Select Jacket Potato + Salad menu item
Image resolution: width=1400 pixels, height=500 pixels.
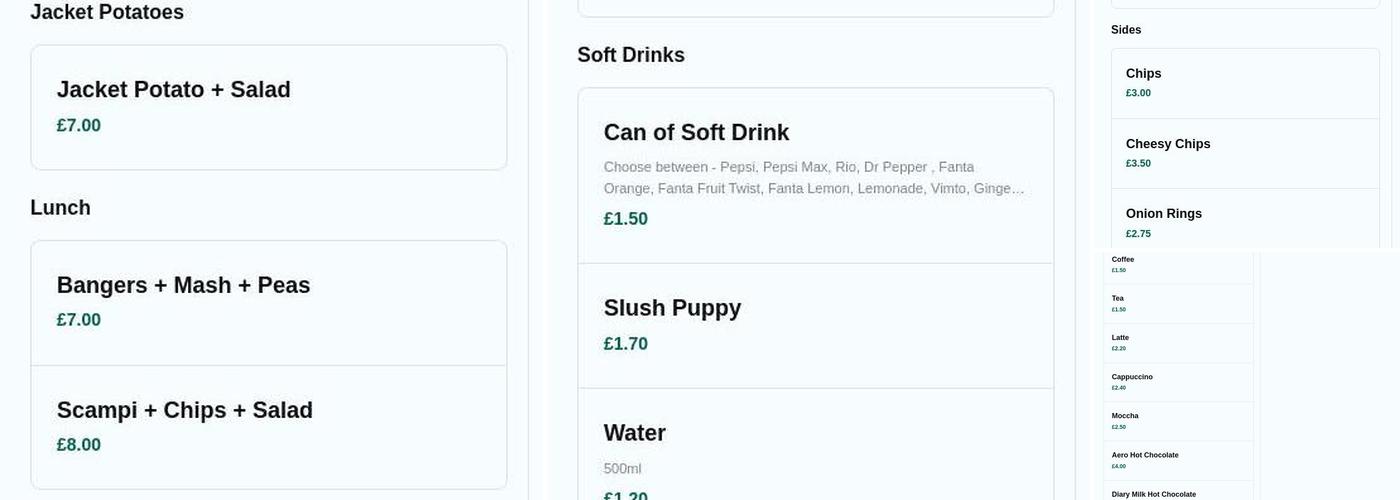[x=268, y=107]
